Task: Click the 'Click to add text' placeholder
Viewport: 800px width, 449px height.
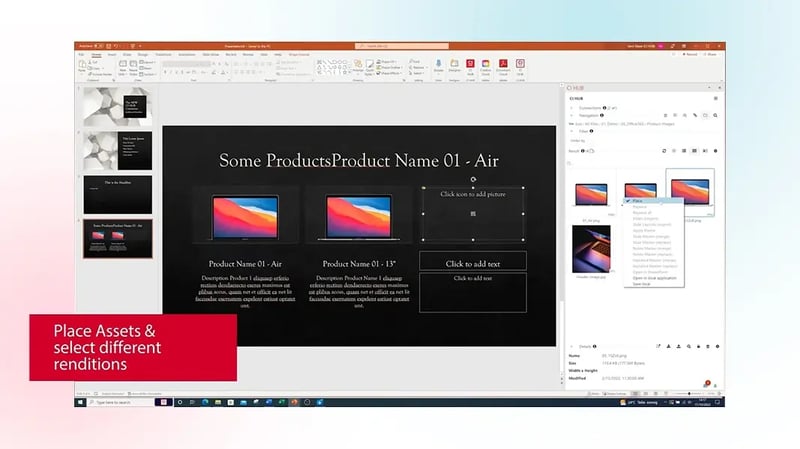Action: [x=473, y=262]
